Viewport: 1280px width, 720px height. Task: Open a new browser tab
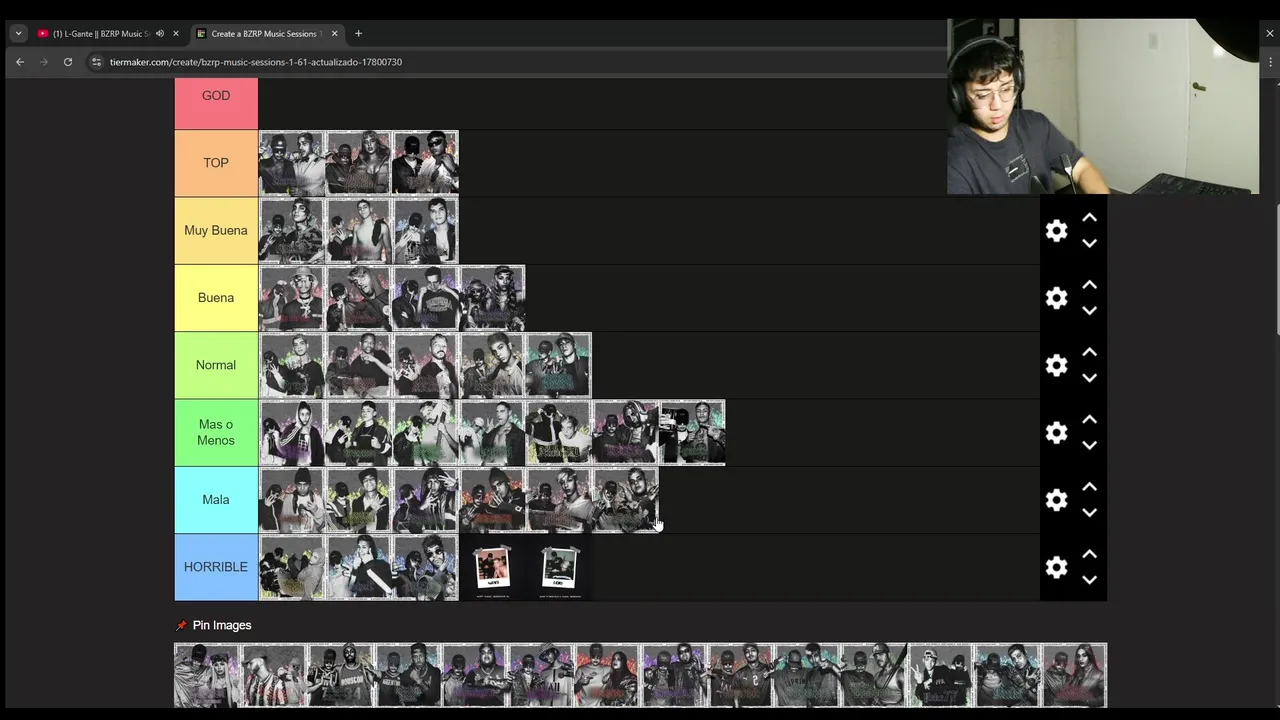point(358,34)
